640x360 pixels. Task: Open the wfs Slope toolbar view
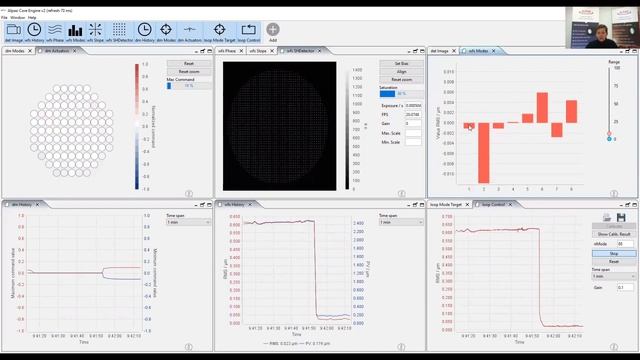(96, 33)
